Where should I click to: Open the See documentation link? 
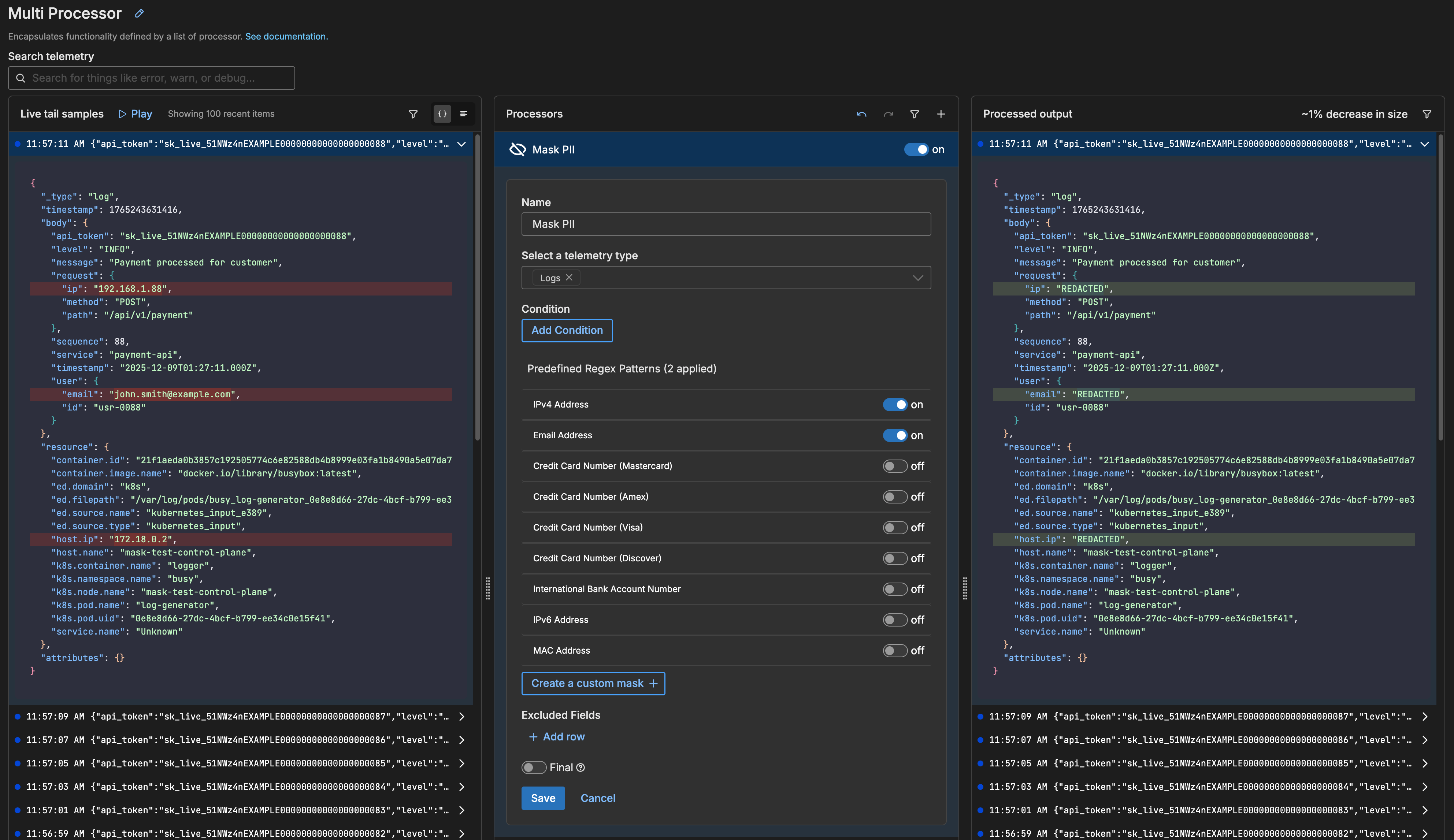coord(286,36)
